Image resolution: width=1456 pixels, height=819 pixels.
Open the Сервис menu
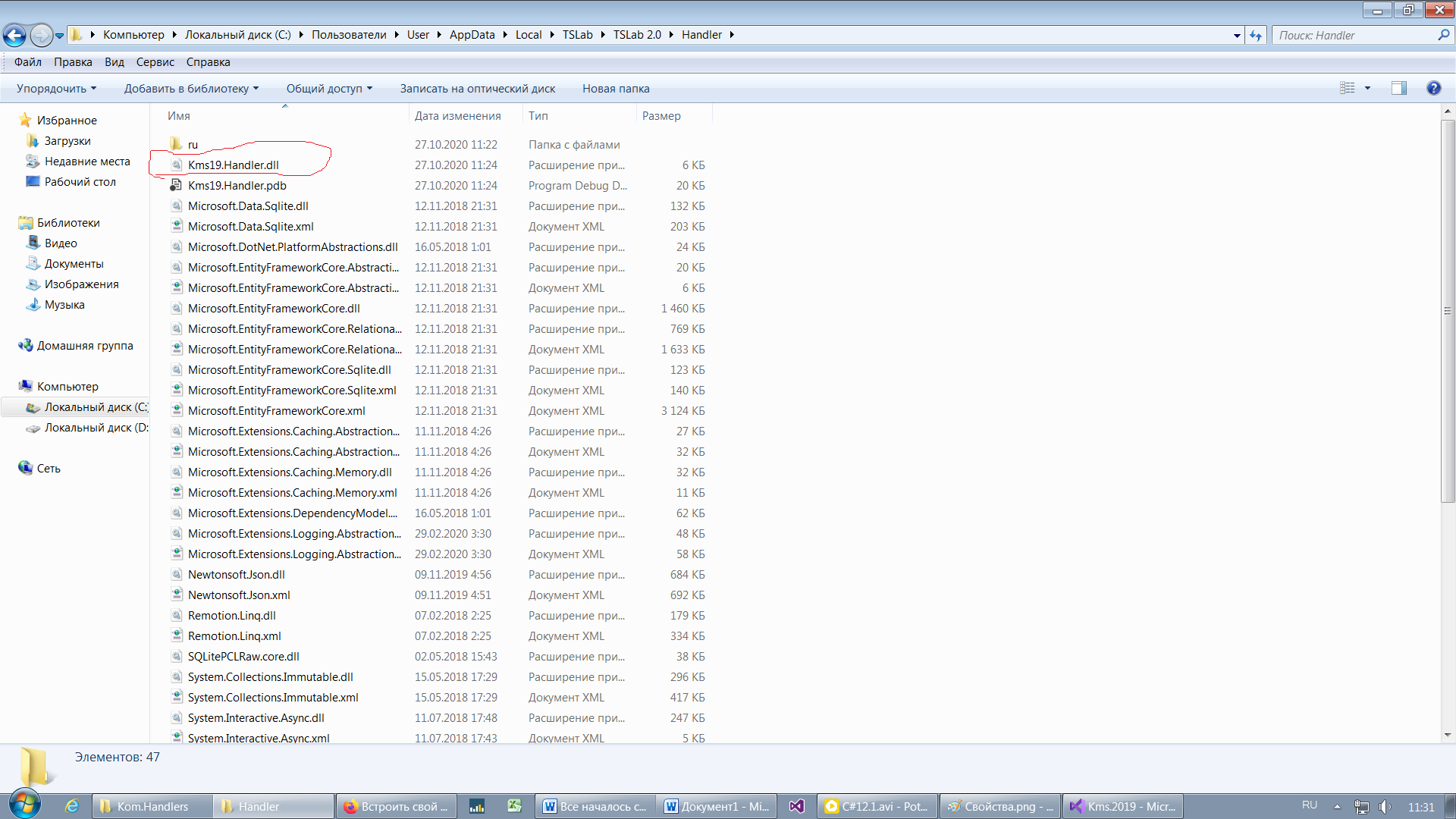(x=155, y=62)
